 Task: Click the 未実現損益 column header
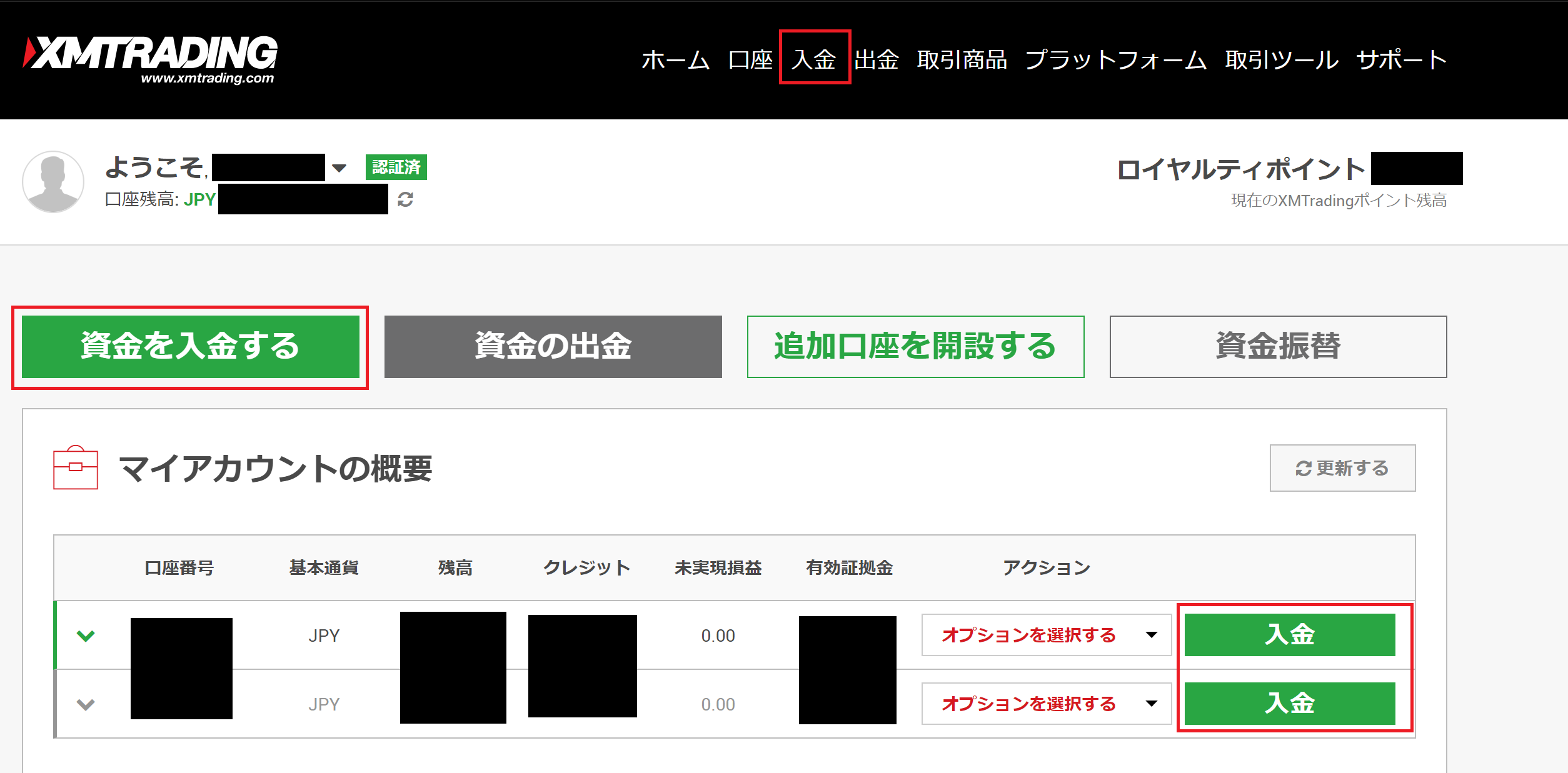click(x=718, y=567)
